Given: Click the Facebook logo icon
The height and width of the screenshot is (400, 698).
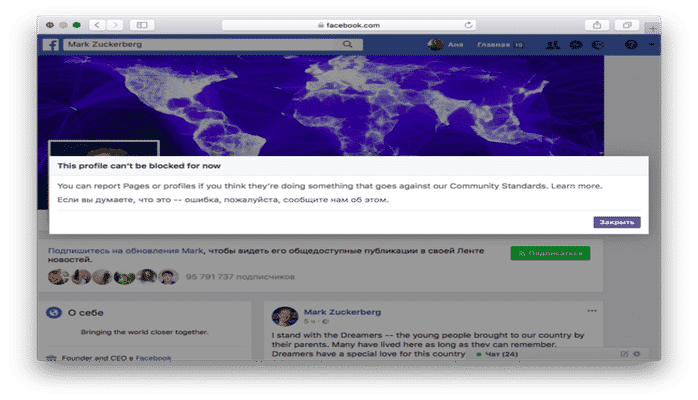Looking at the screenshot, I should pos(51,45).
